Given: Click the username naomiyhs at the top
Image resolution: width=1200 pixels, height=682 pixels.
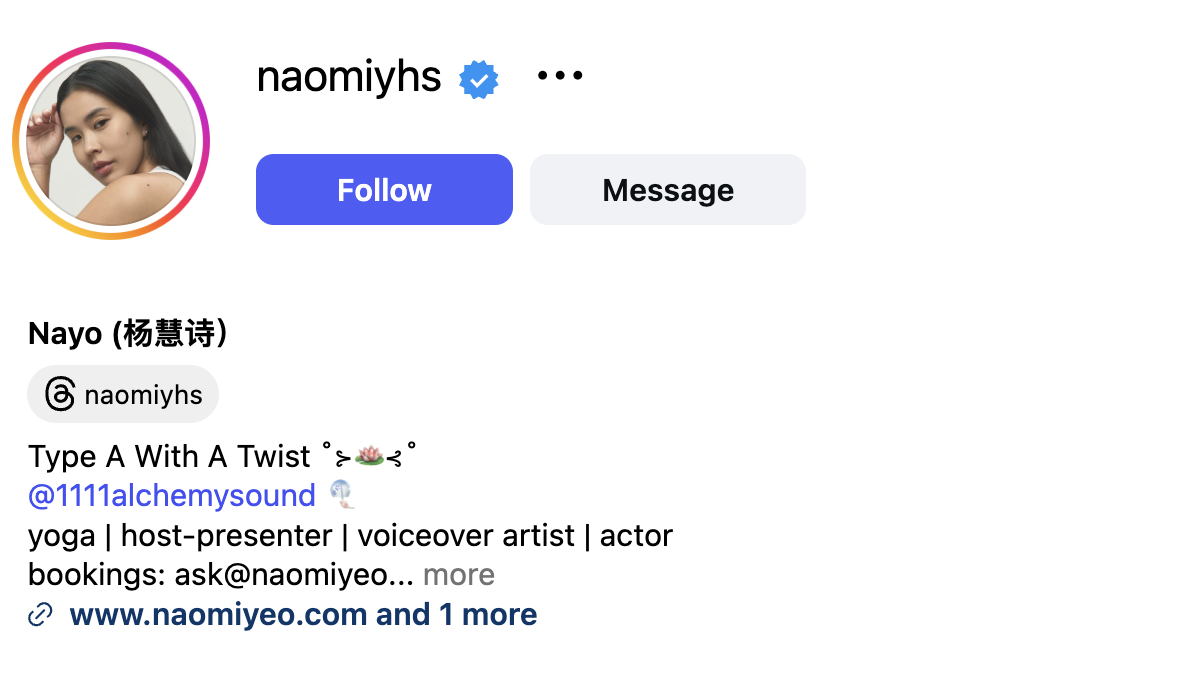Looking at the screenshot, I should (x=348, y=77).
